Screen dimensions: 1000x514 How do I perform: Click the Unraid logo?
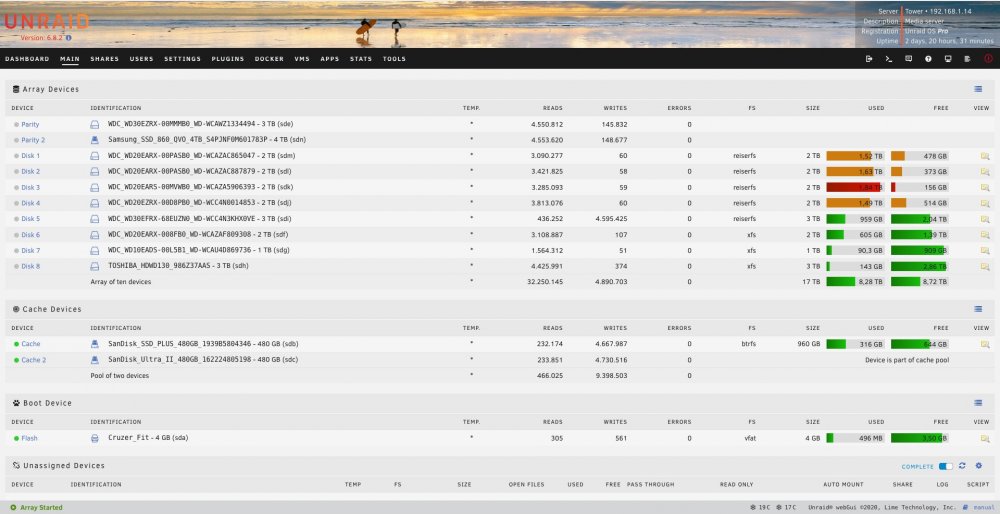tap(47, 22)
